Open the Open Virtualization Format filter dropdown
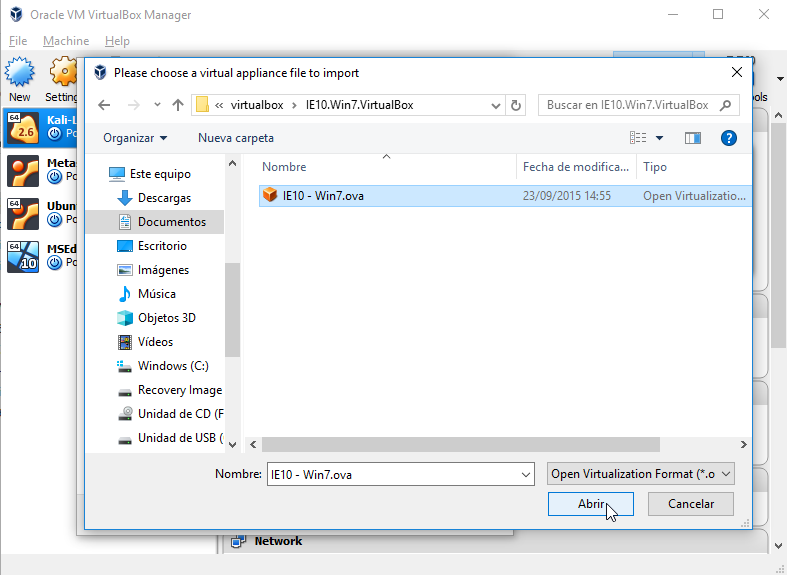The width and height of the screenshot is (787, 575). pos(641,474)
